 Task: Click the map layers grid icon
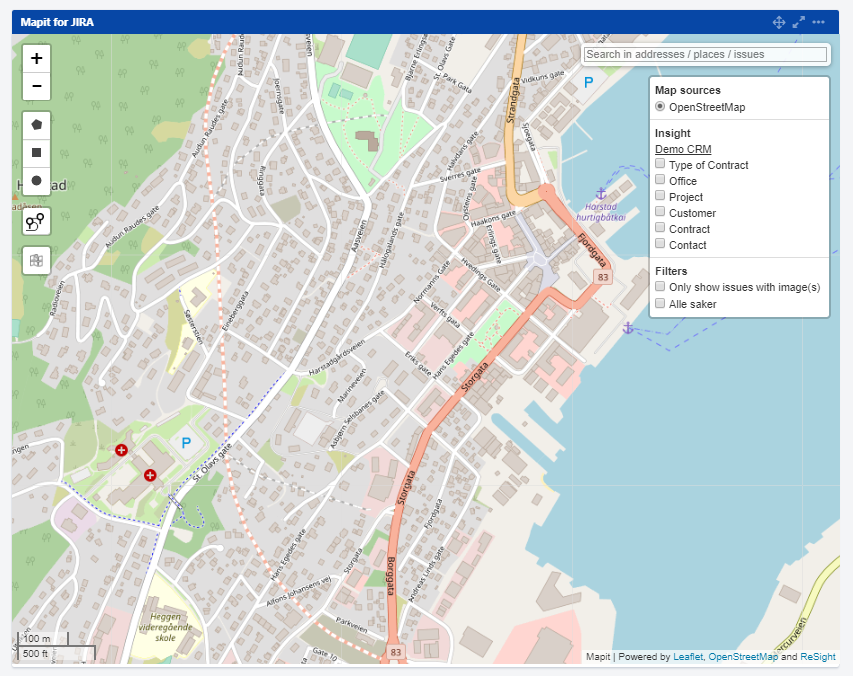point(37,261)
